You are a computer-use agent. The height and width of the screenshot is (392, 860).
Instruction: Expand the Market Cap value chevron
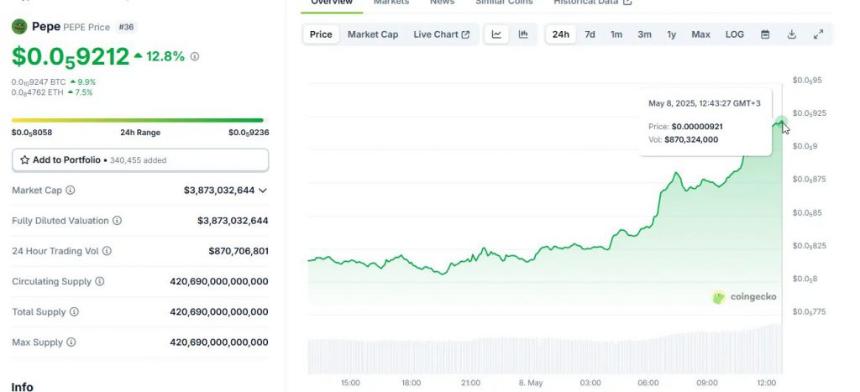(x=263, y=190)
